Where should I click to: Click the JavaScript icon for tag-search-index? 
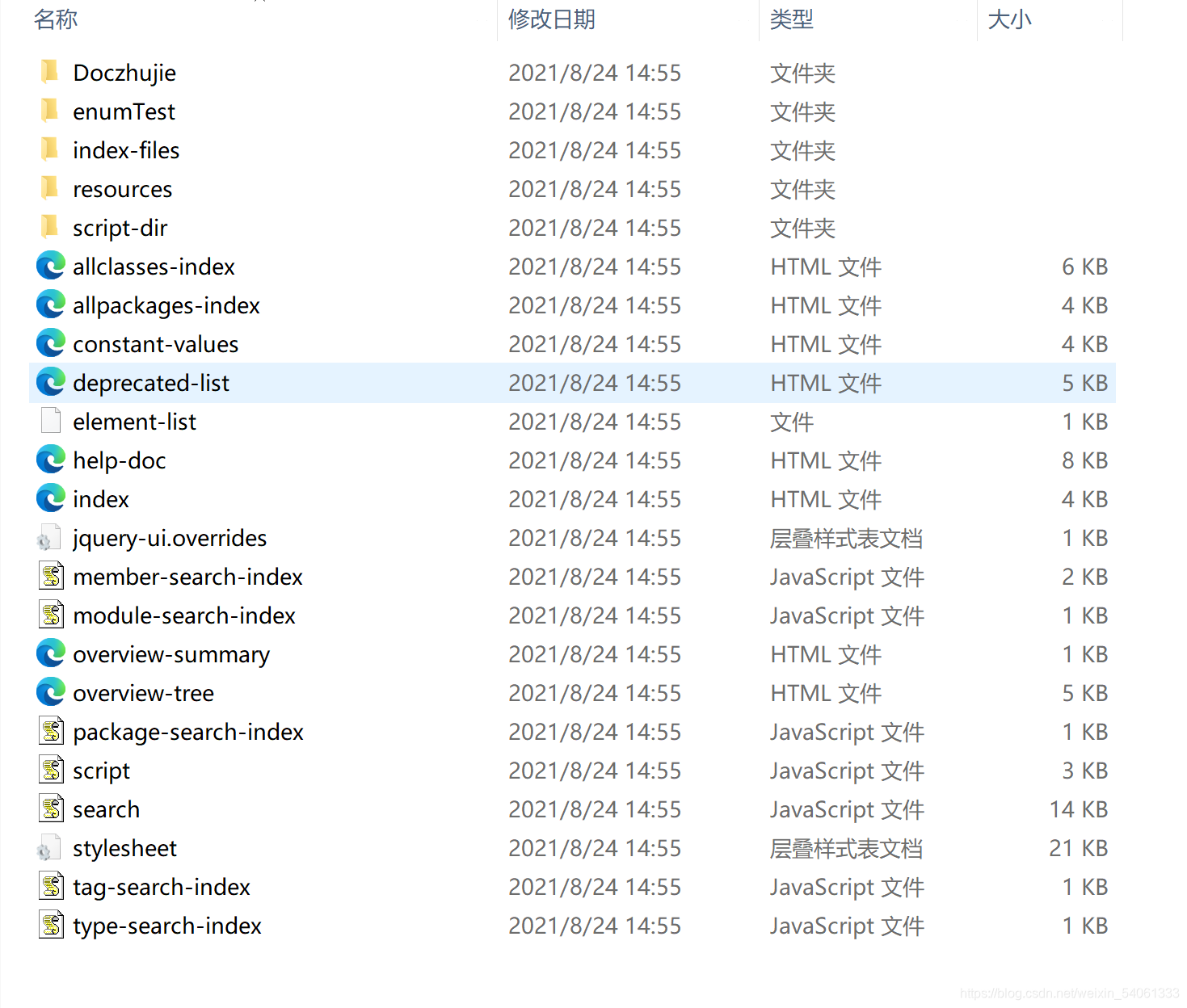coord(52,886)
